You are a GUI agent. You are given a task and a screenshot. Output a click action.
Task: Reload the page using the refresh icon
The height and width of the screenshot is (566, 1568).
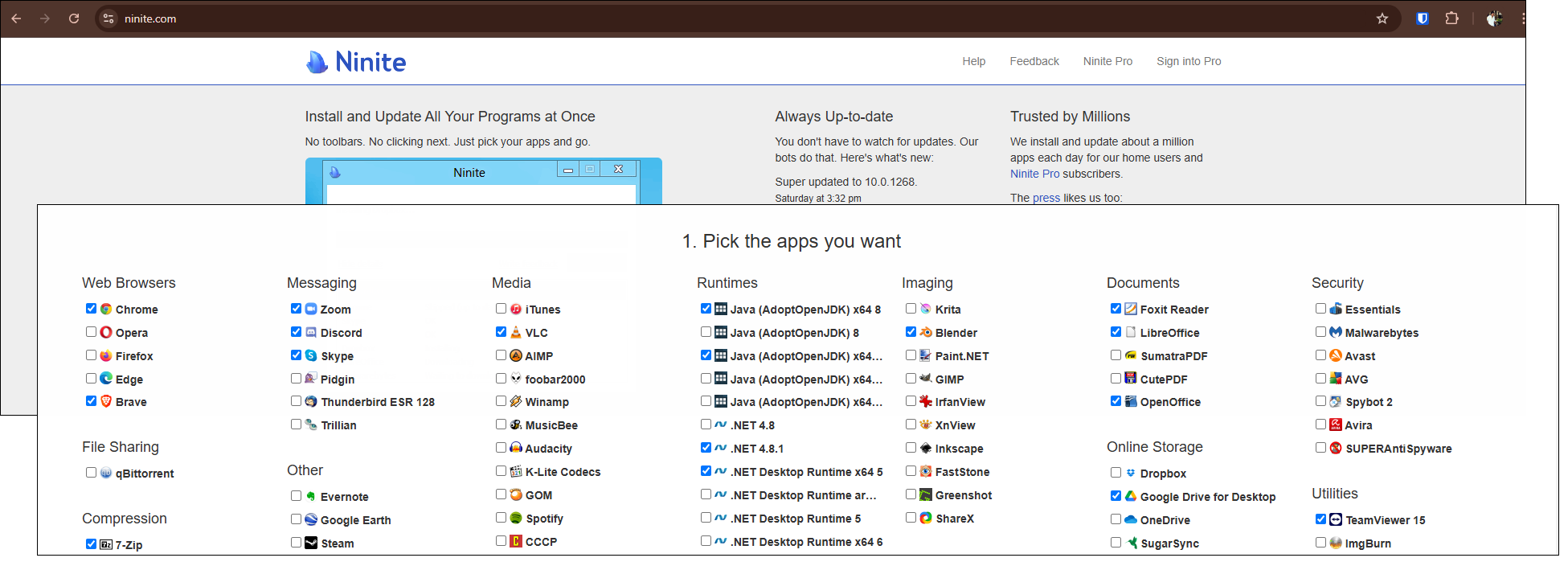pyautogui.click(x=74, y=18)
